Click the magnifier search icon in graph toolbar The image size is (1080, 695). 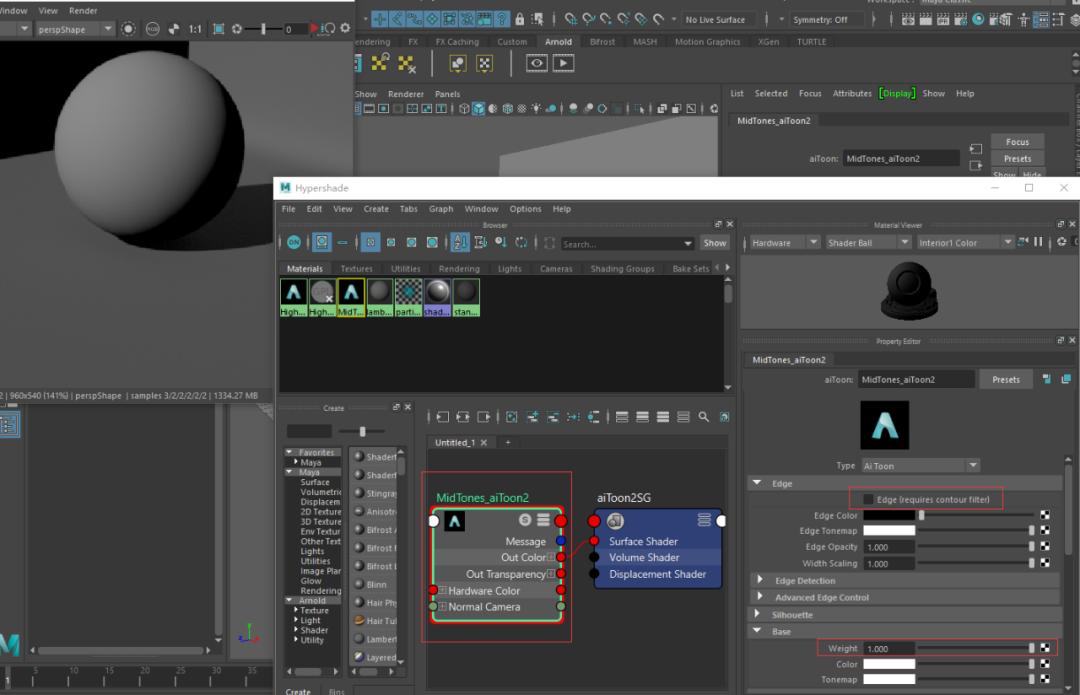tap(703, 417)
